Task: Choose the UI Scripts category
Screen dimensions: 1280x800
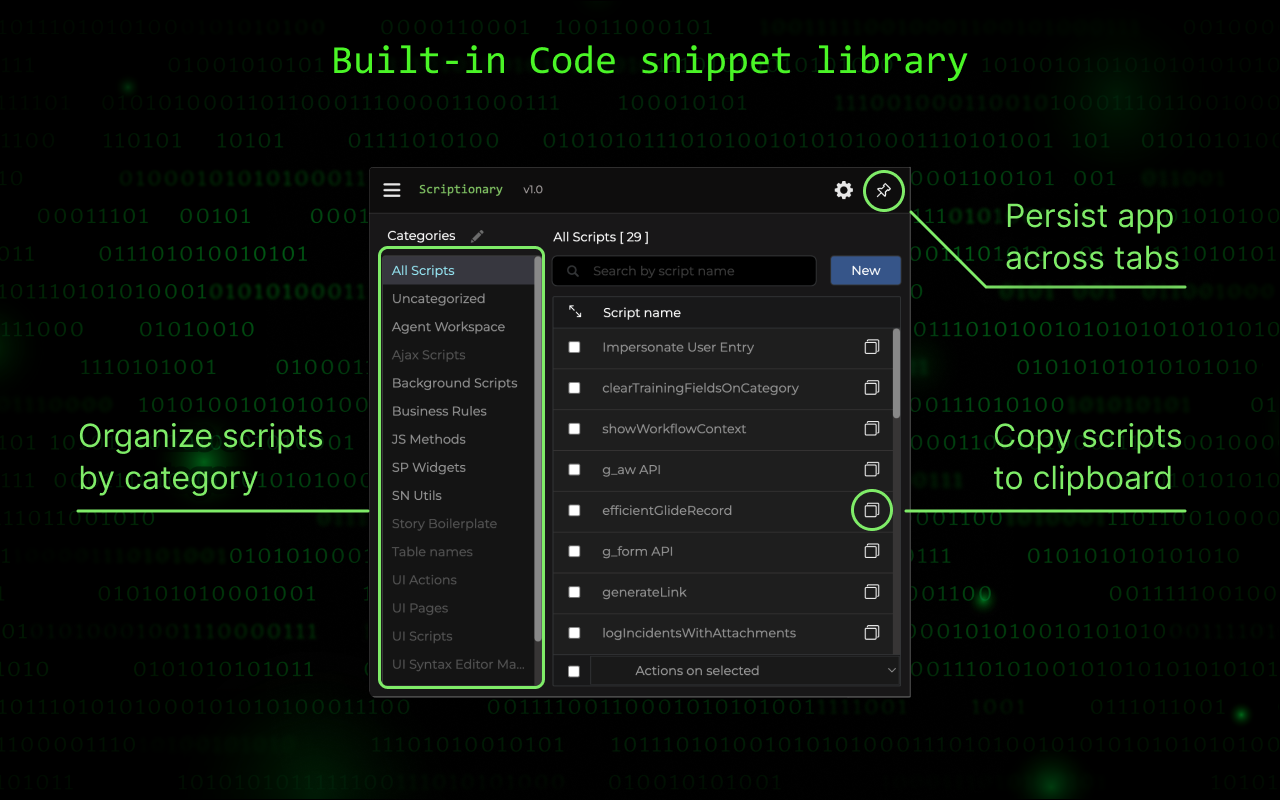Action: (x=459, y=636)
